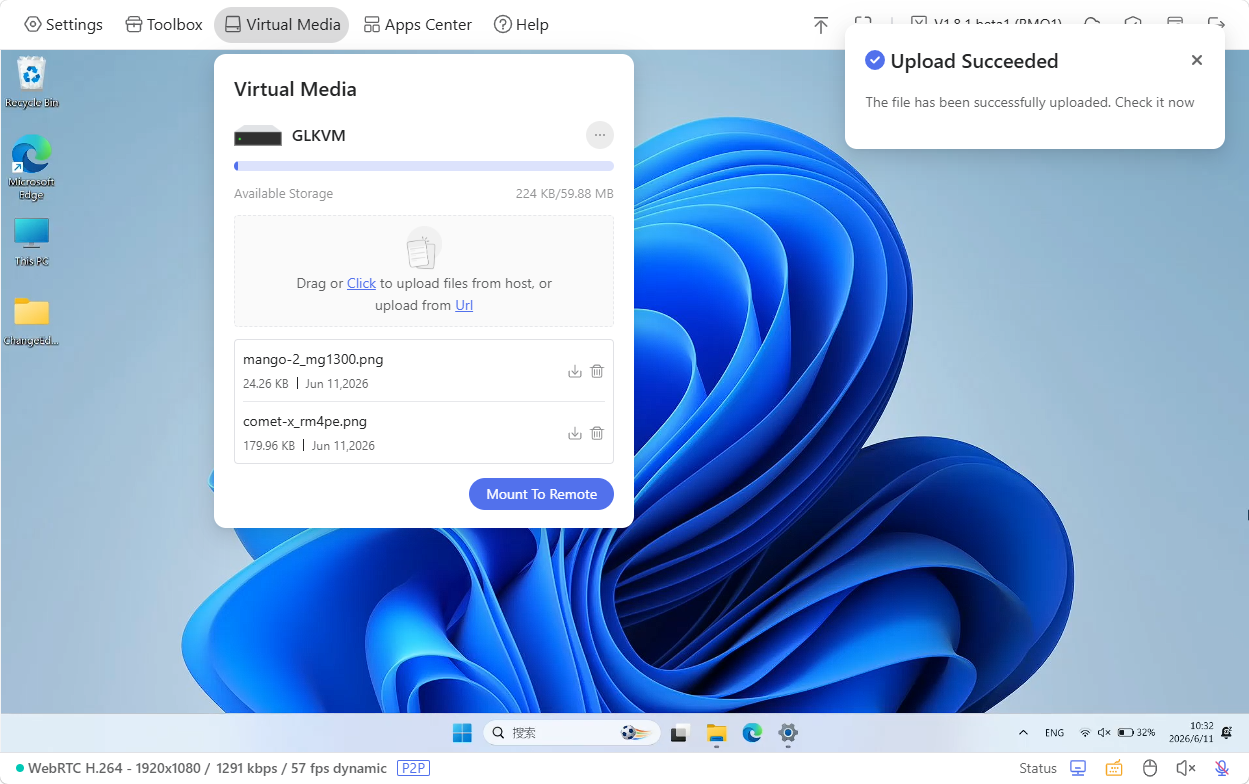Open the Windows Start menu

[x=462, y=733]
